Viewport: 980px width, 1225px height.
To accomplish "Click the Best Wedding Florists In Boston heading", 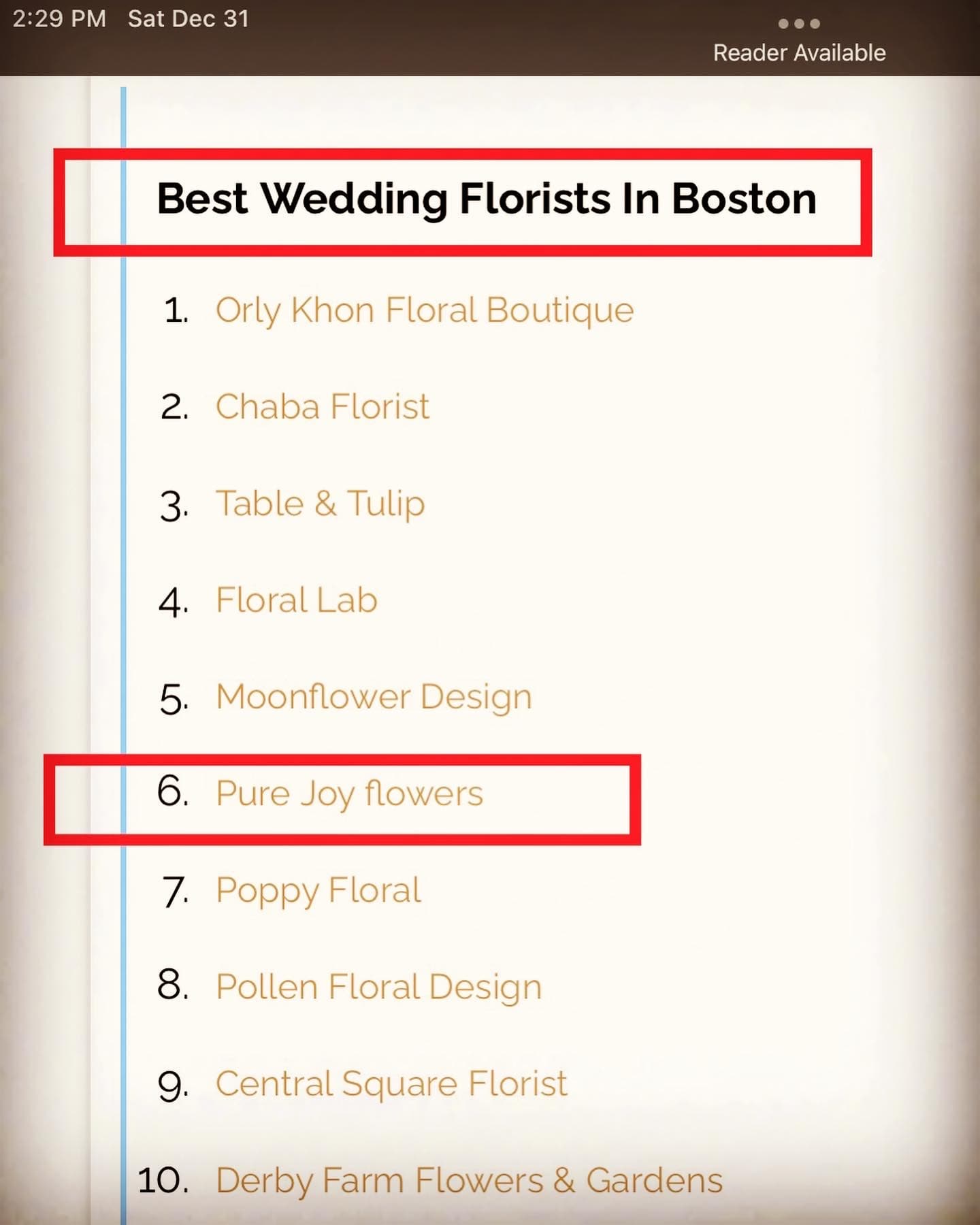I will click(x=487, y=199).
